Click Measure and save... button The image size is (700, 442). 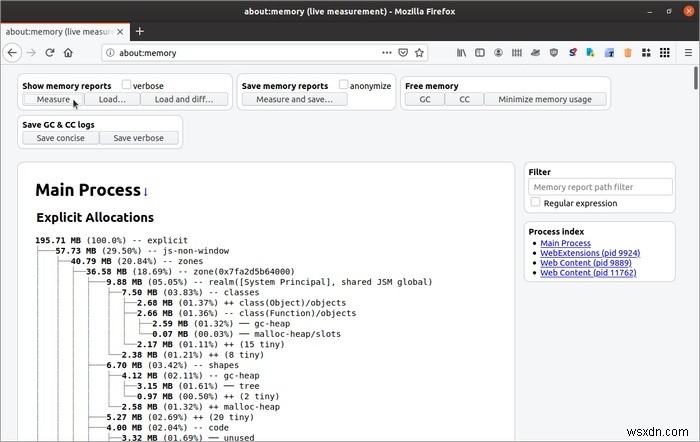tap(294, 99)
